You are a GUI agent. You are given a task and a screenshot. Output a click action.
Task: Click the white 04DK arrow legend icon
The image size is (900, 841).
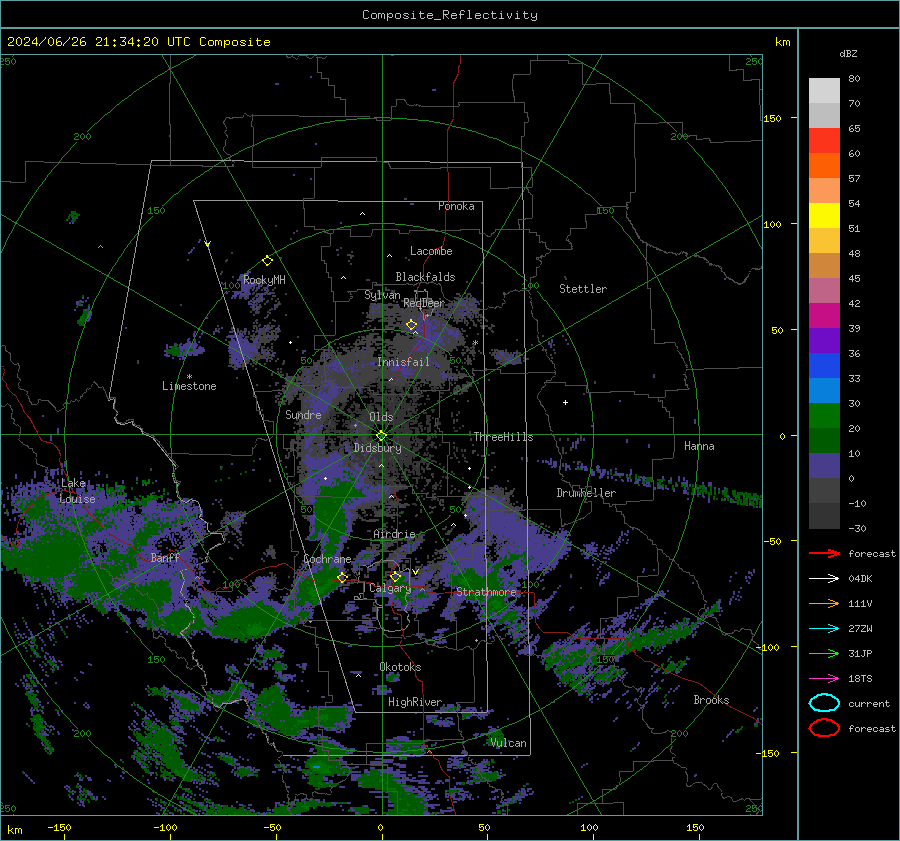(x=824, y=579)
